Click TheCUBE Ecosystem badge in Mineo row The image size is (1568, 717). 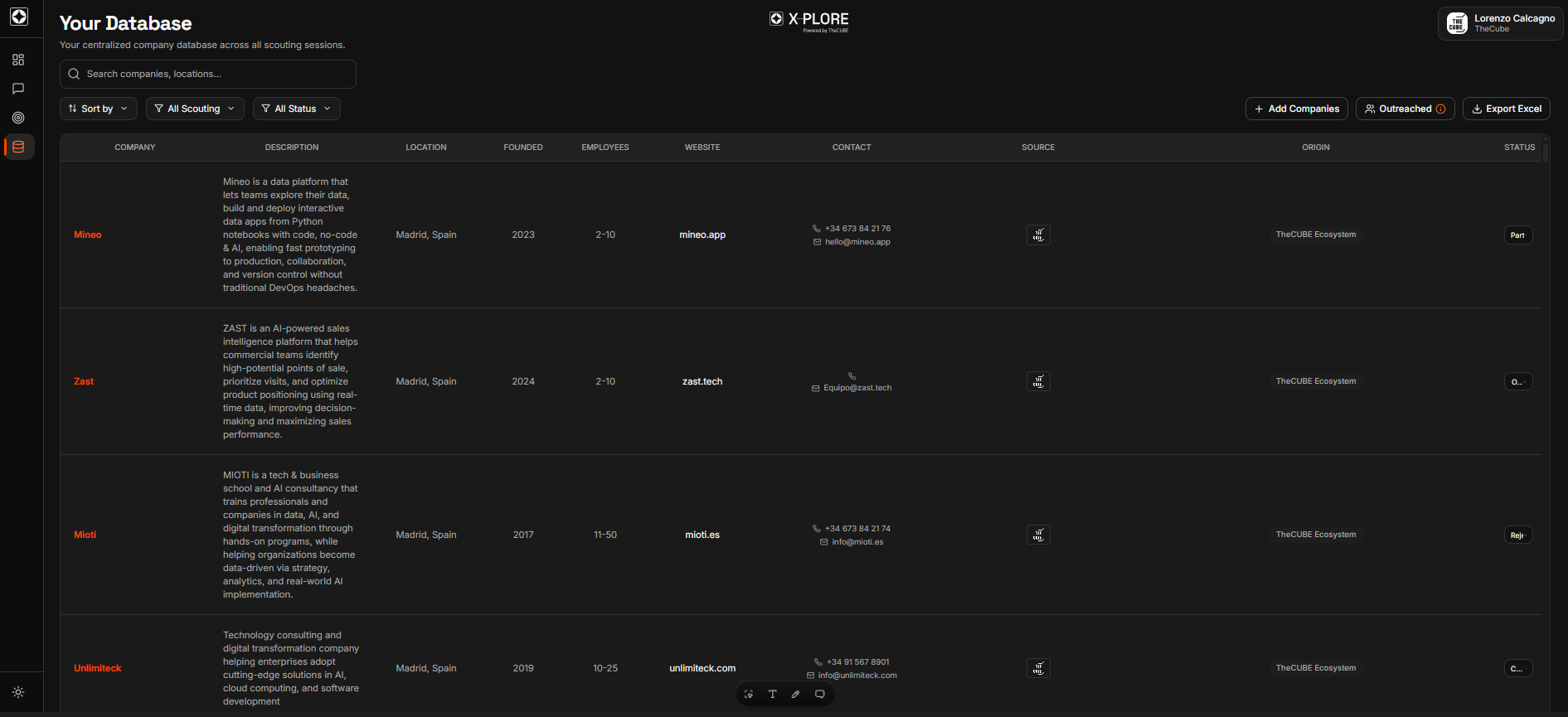[1316, 235]
